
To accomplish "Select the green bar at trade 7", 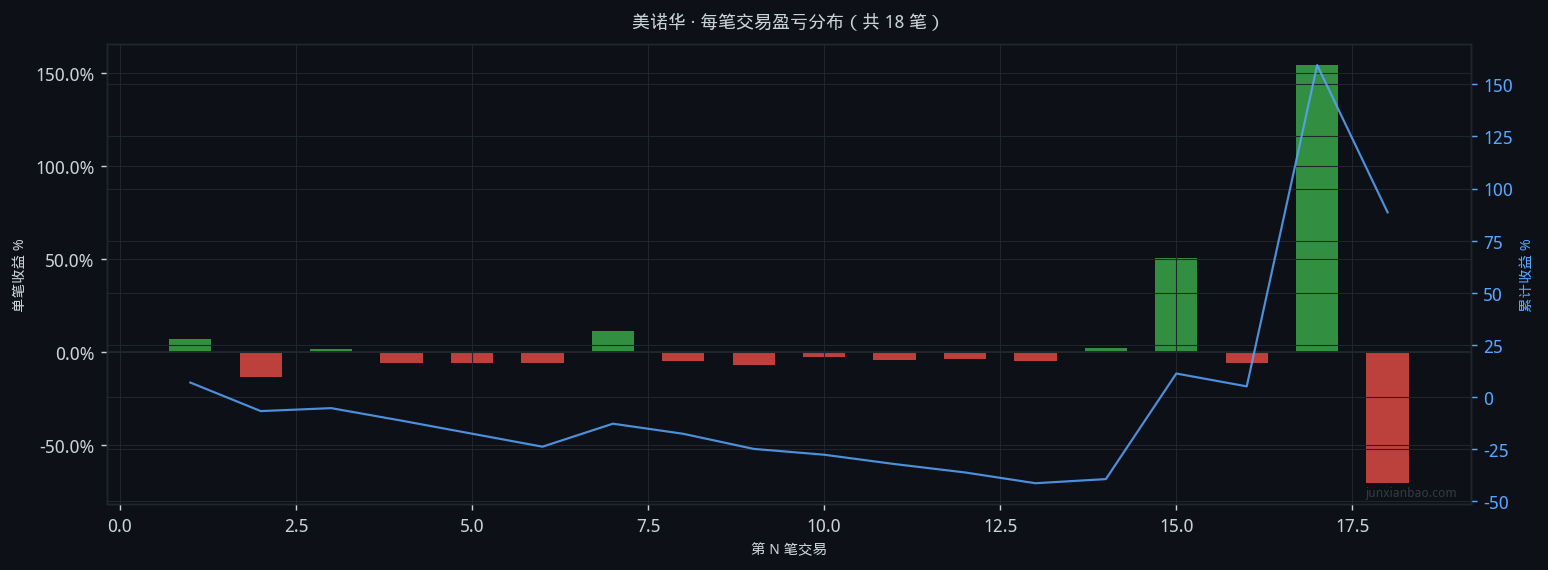I will tap(613, 341).
